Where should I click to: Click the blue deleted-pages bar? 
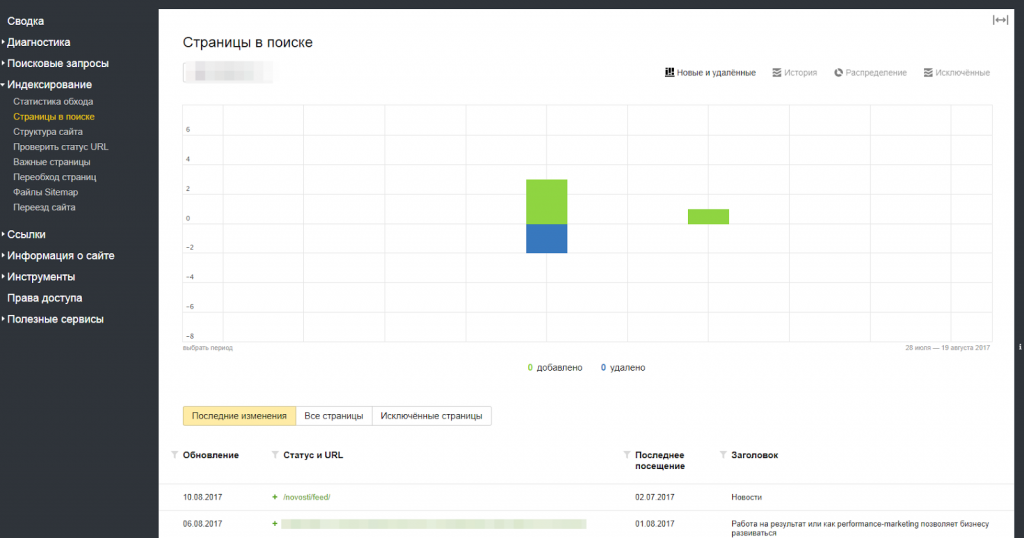(x=547, y=238)
